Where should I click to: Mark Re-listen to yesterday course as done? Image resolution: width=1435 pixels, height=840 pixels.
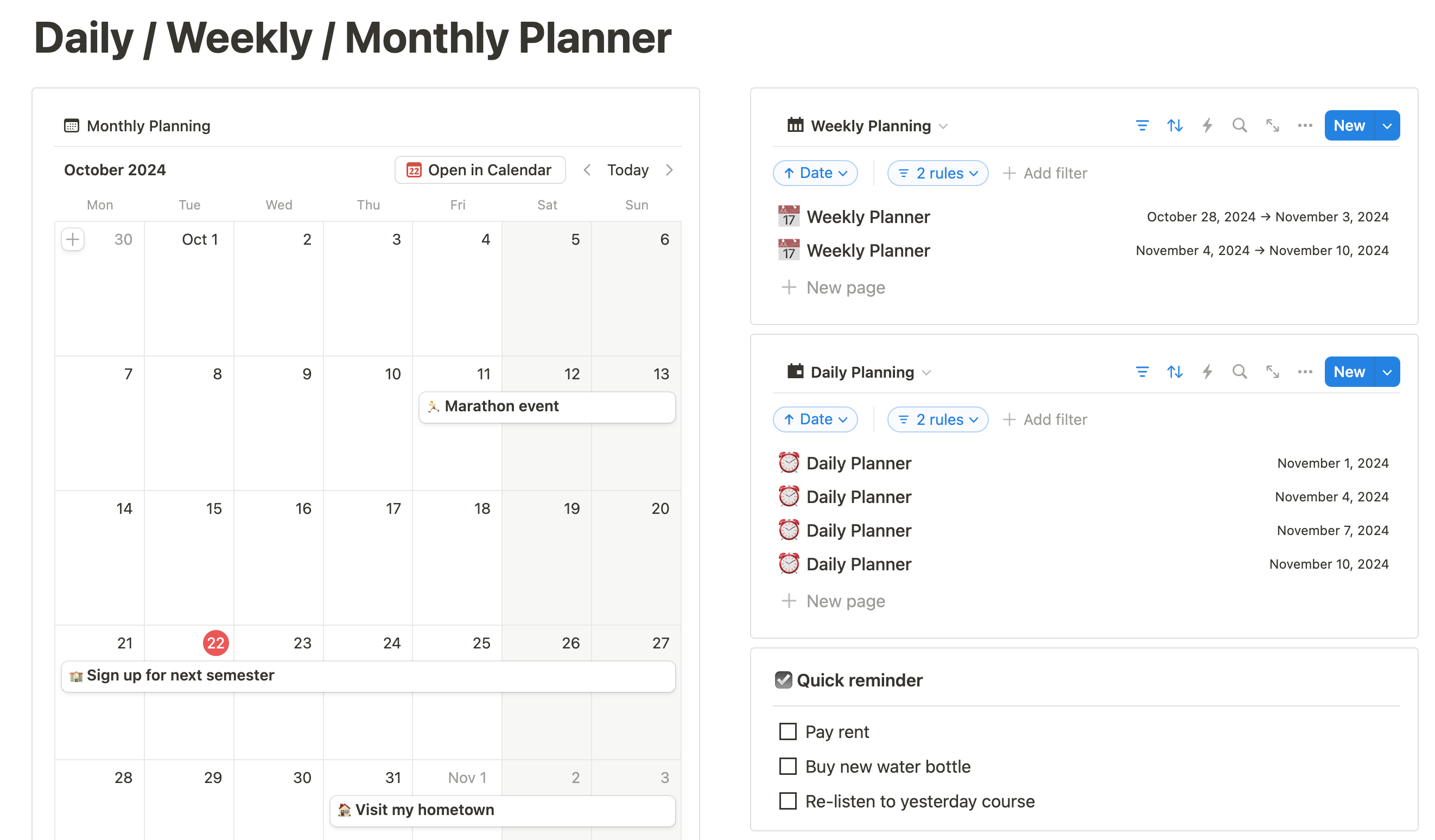click(788, 801)
